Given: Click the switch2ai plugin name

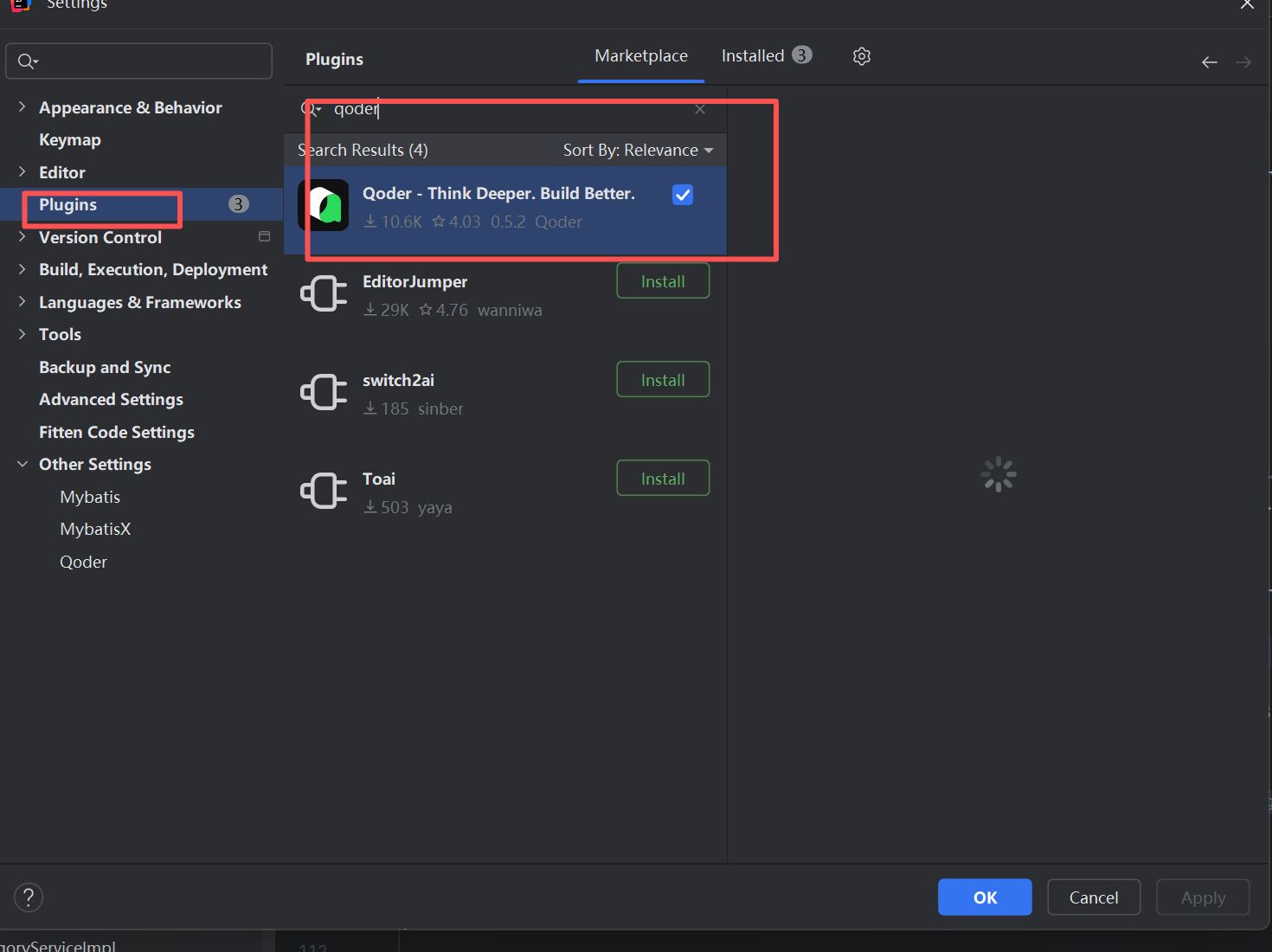Looking at the screenshot, I should [398, 381].
